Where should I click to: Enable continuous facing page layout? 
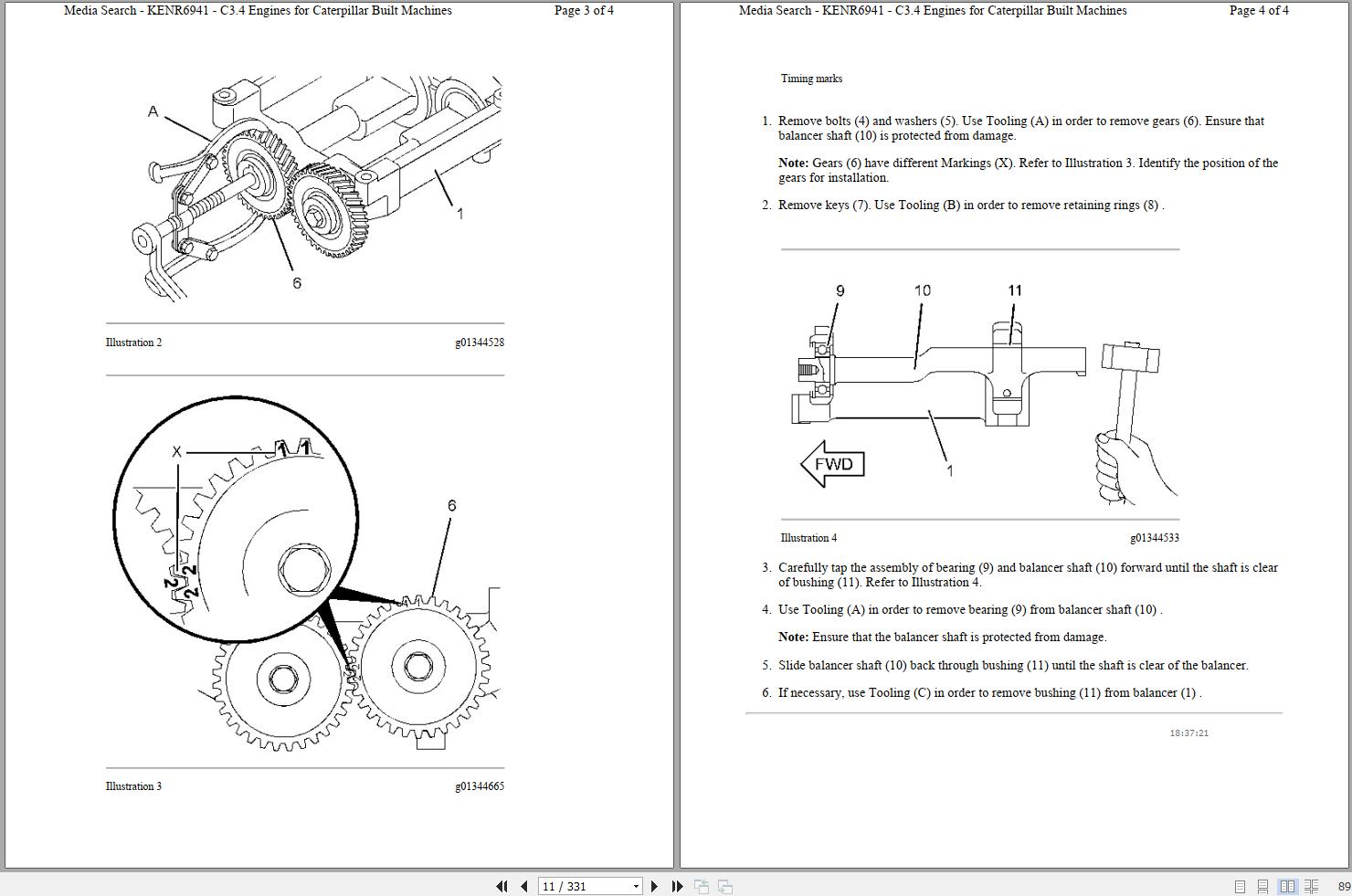(x=1310, y=886)
